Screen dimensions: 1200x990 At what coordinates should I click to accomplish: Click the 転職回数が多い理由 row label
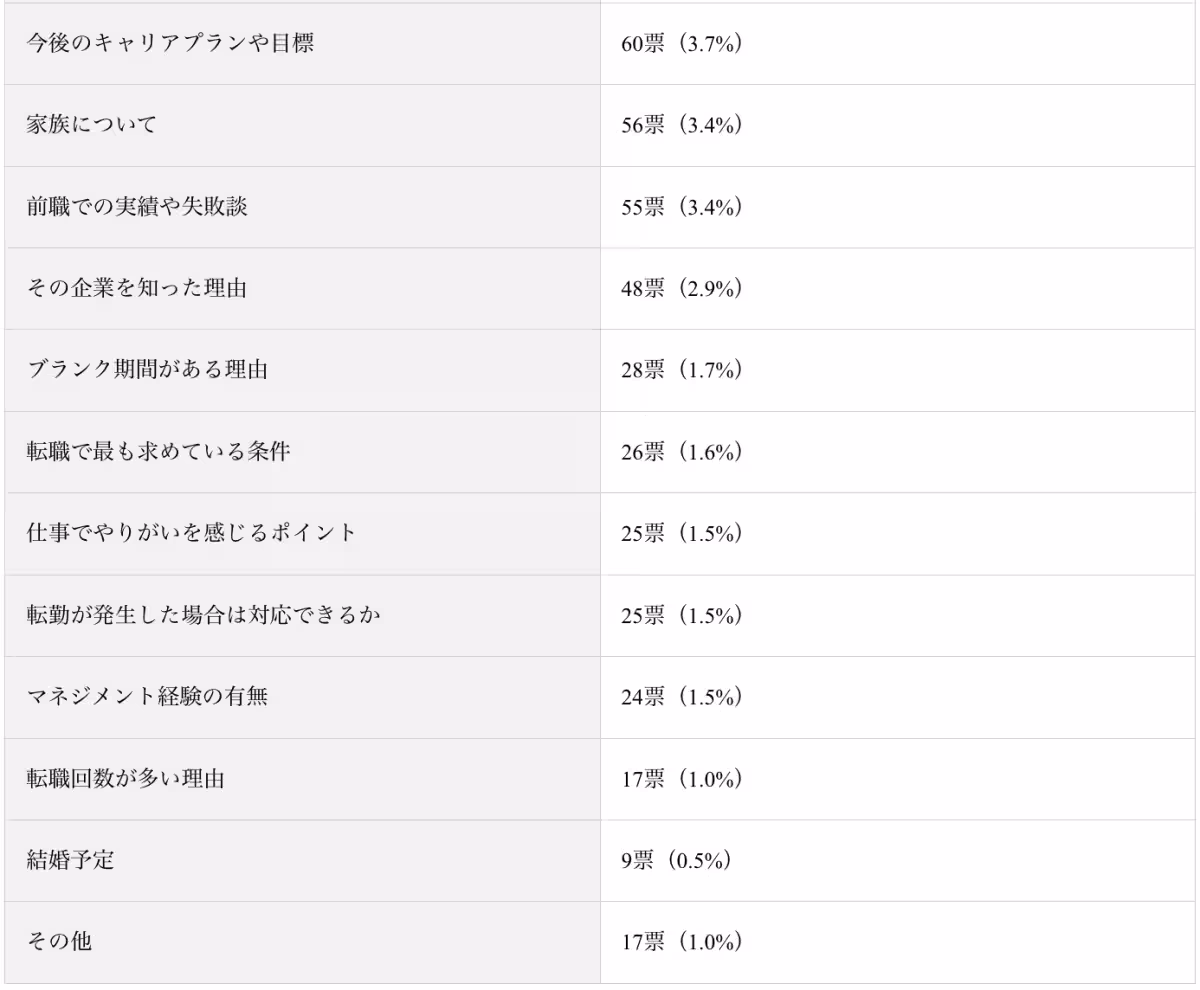click(126, 778)
